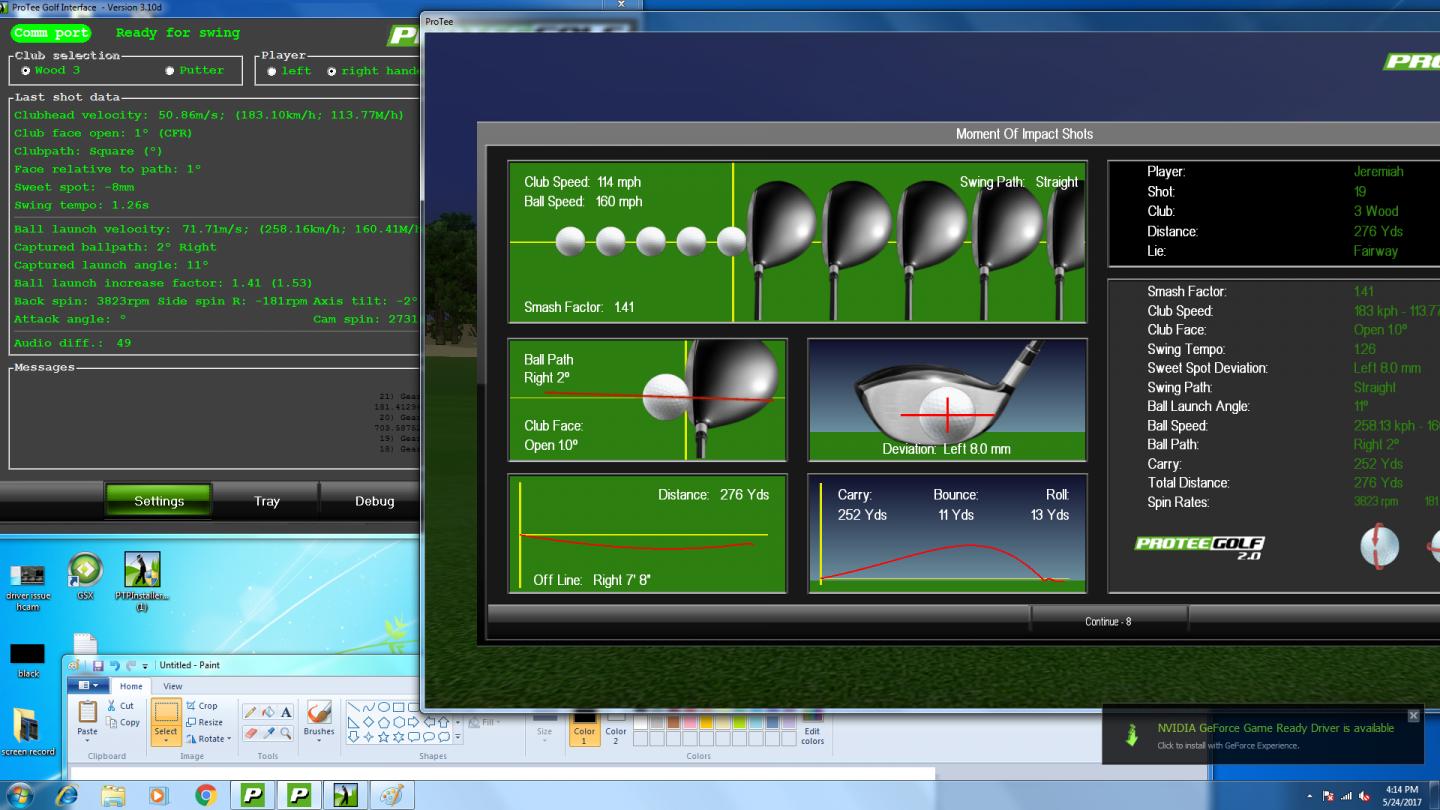Click the Debug button
The width and height of the screenshot is (1440, 810).
pos(374,501)
